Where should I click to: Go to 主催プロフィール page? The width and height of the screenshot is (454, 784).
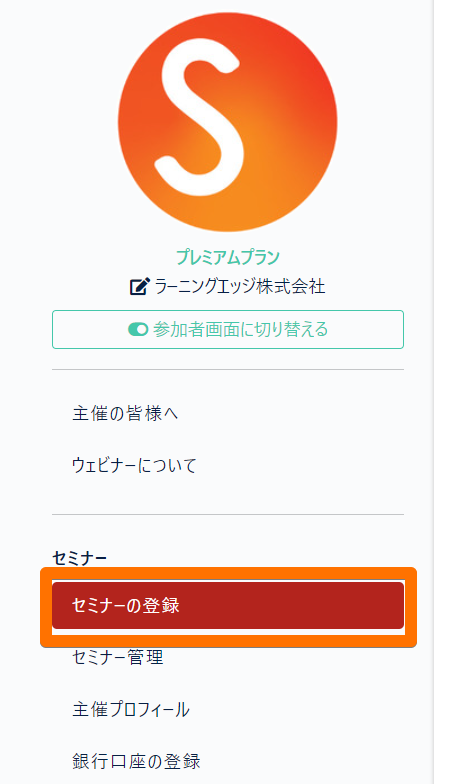pyautogui.click(x=131, y=710)
